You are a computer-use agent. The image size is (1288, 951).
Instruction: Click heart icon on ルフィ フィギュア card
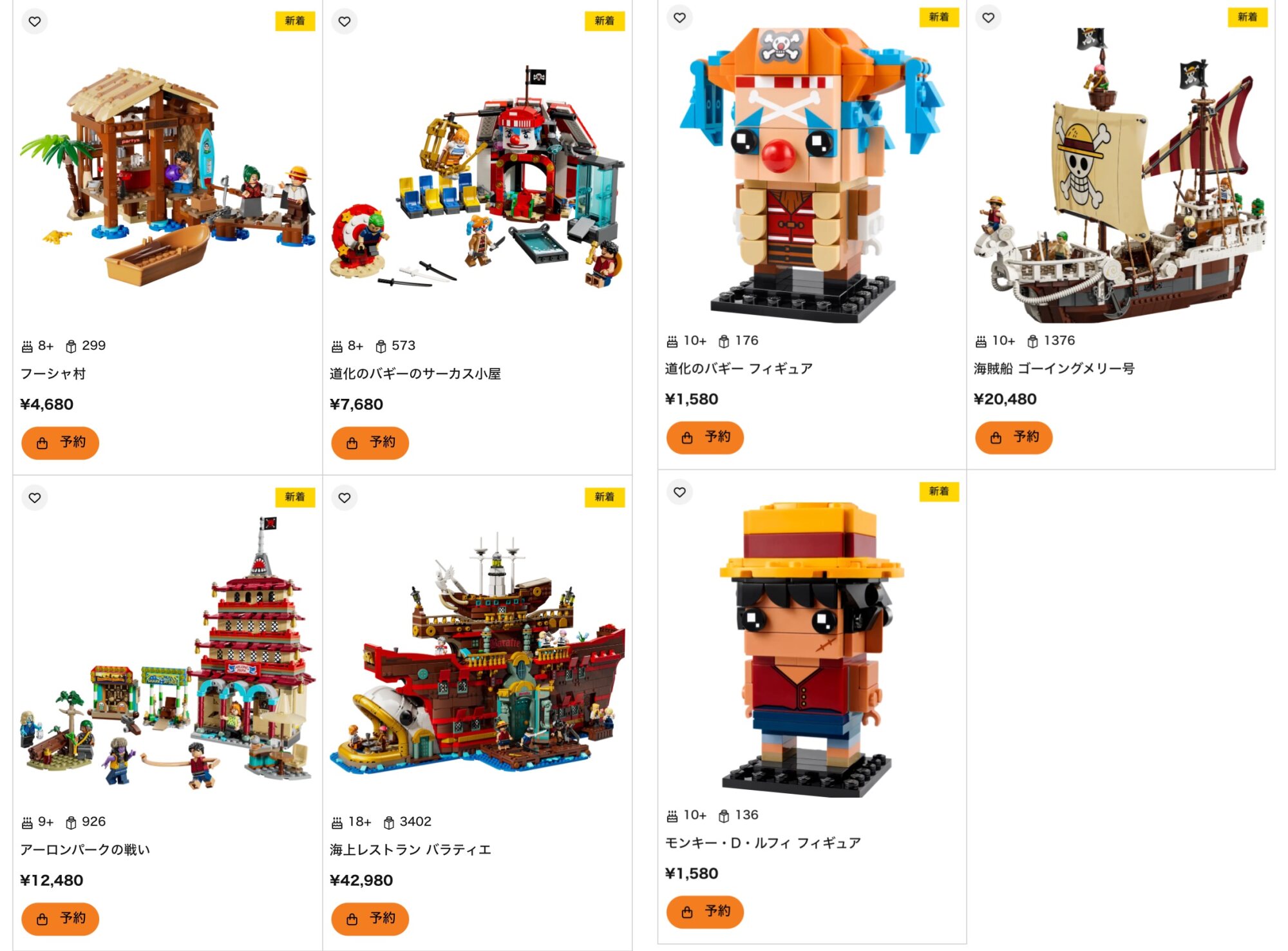click(x=679, y=492)
